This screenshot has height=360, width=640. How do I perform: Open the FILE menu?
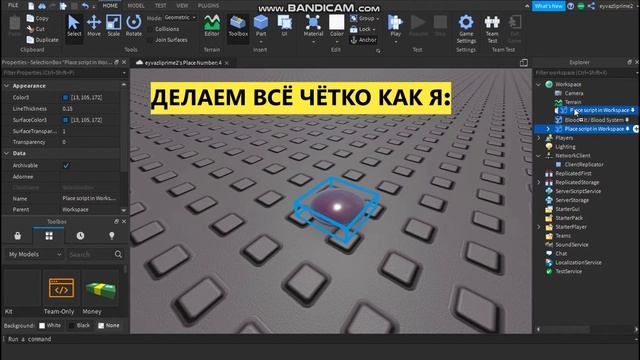click(x=13, y=5)
